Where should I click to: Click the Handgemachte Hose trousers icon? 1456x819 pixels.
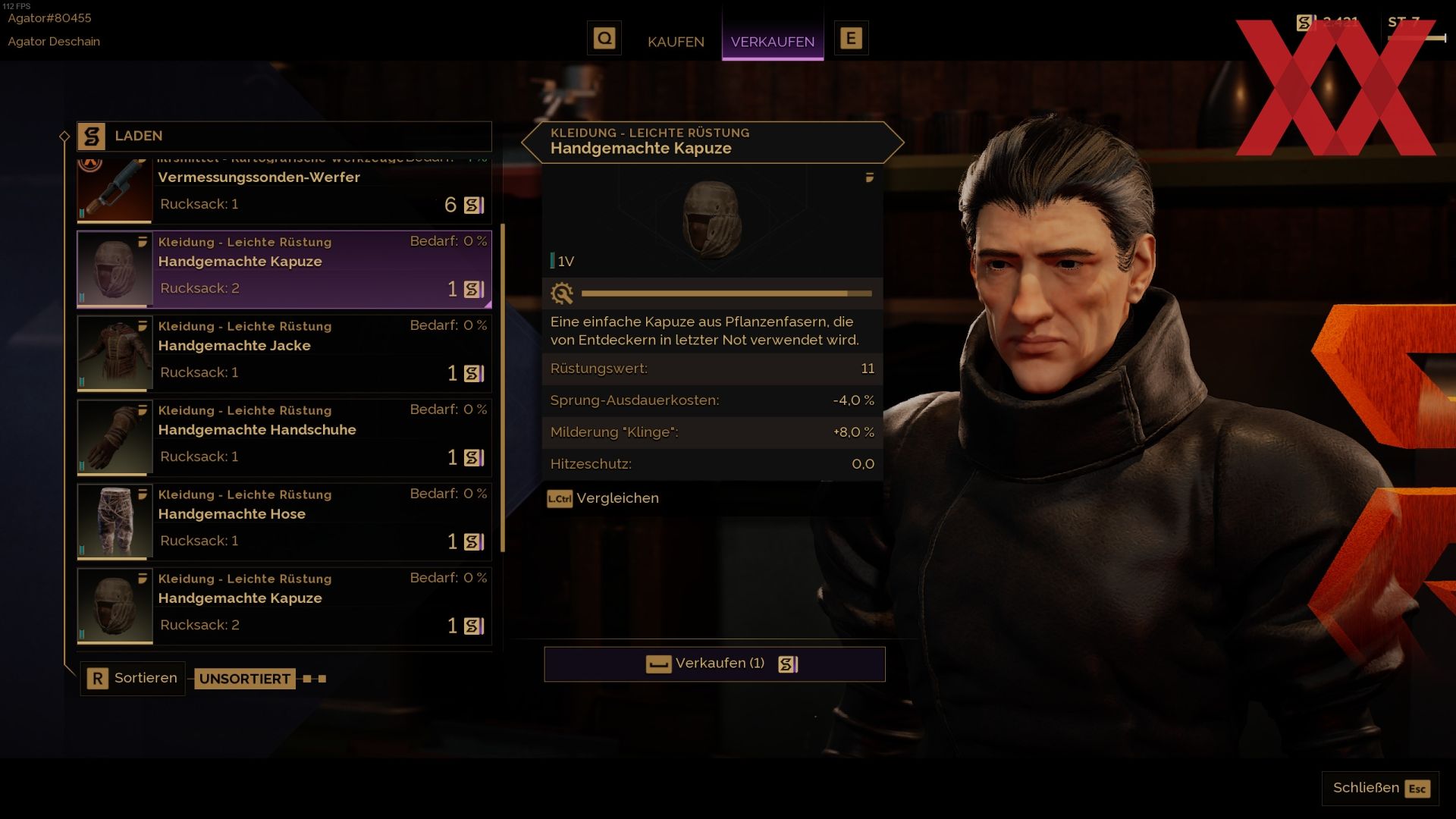115,522
